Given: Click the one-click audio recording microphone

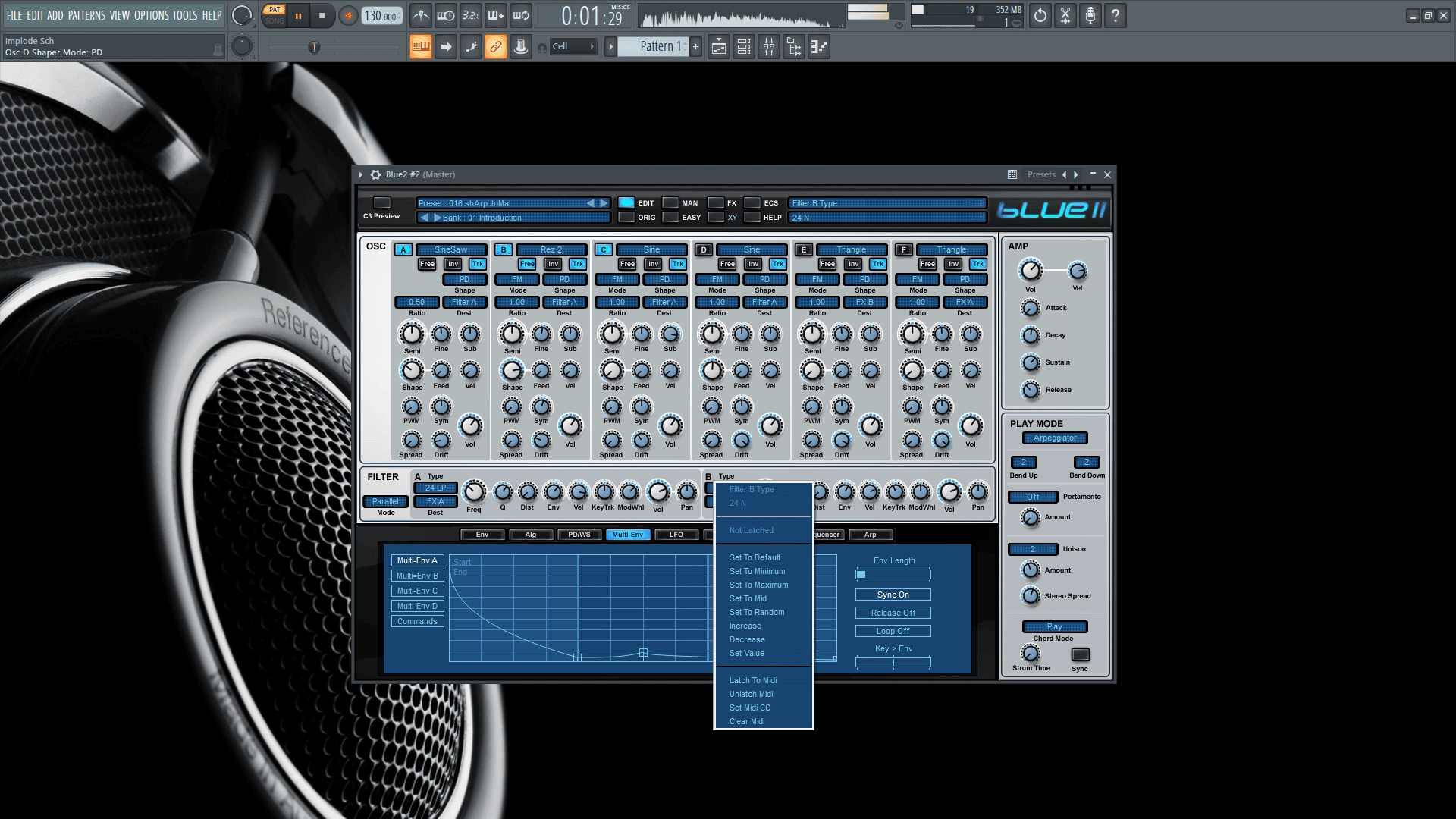Looking at the screenshot, I should pyautogui.click(x=1090, y=16).
